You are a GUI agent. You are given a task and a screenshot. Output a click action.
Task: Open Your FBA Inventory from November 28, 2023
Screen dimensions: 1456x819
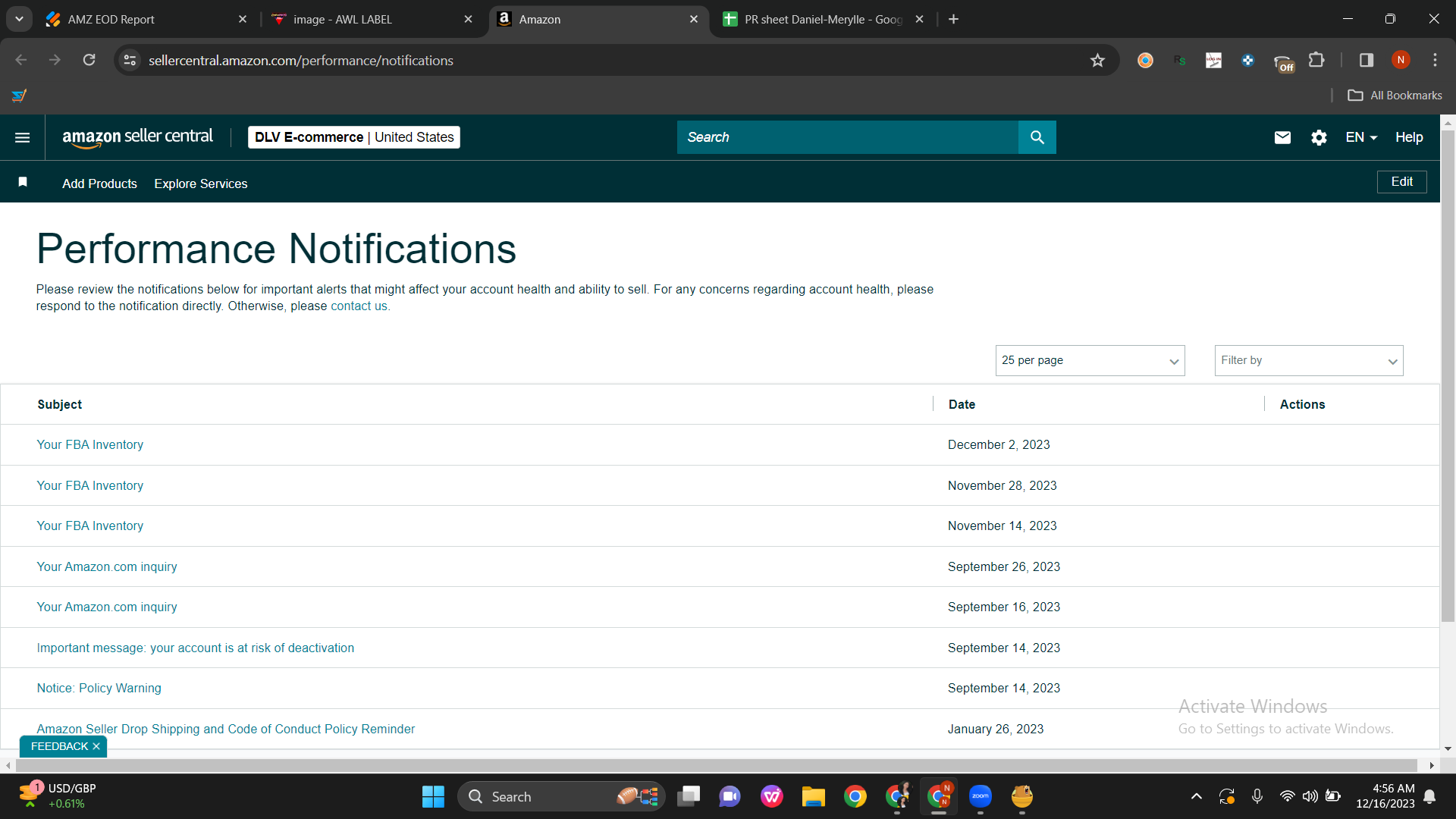click(89, 485)
